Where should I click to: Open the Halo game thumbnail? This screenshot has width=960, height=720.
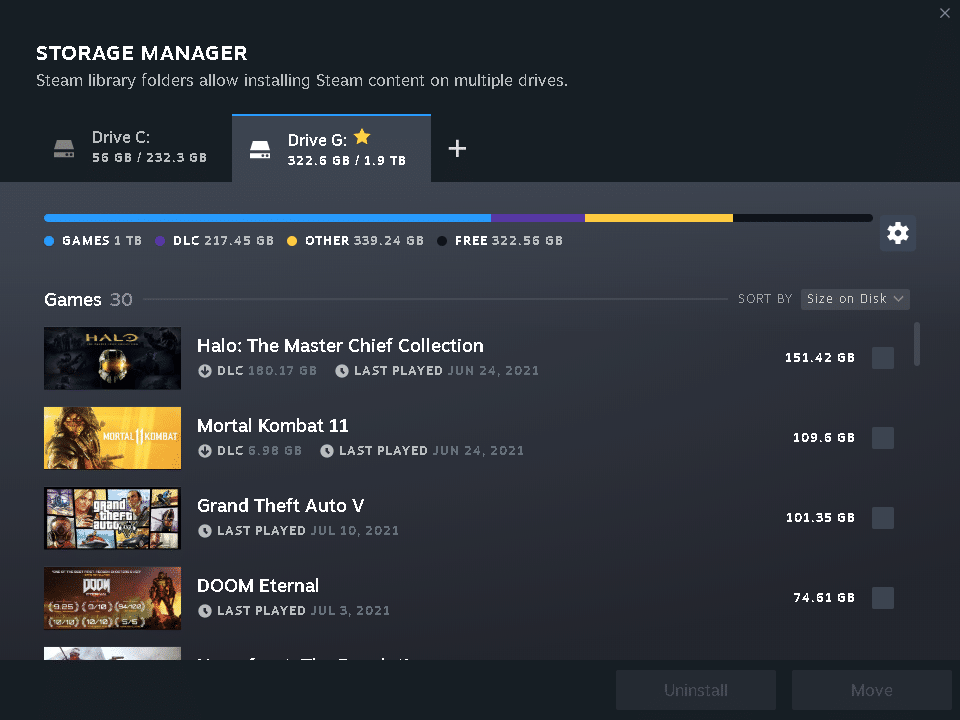[x=113, y=358]
